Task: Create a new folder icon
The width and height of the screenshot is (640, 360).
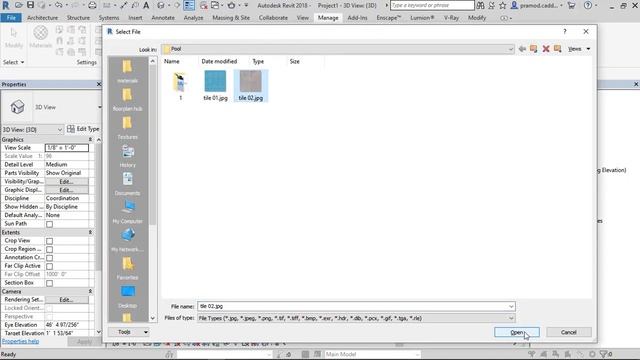Action: (558, 49)
